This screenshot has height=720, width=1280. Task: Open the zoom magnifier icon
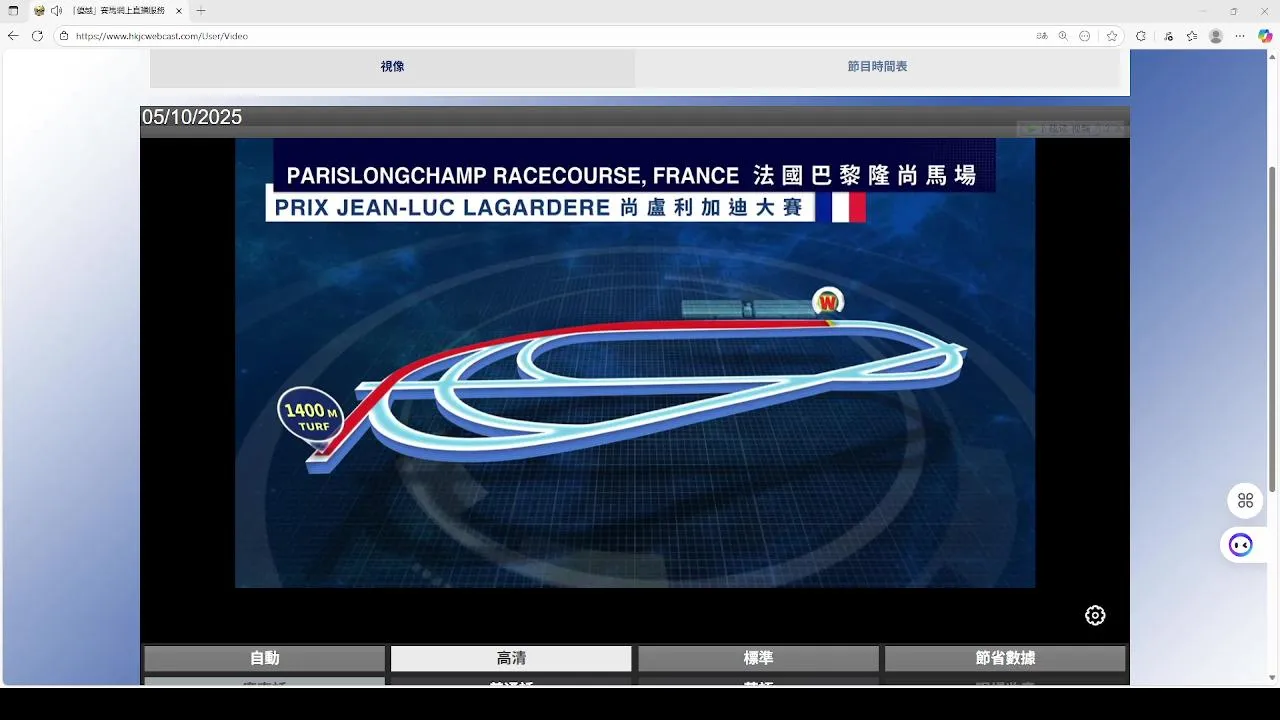point(1063,36)
